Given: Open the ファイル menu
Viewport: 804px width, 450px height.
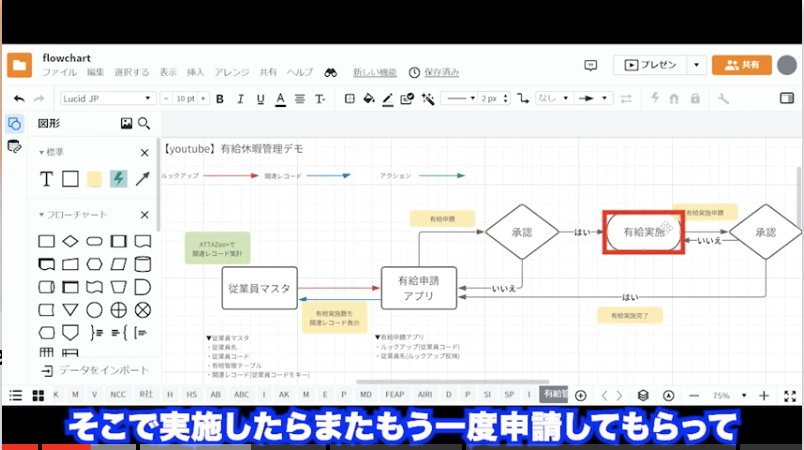Looking at the screenshot, I should coord(59,73).
